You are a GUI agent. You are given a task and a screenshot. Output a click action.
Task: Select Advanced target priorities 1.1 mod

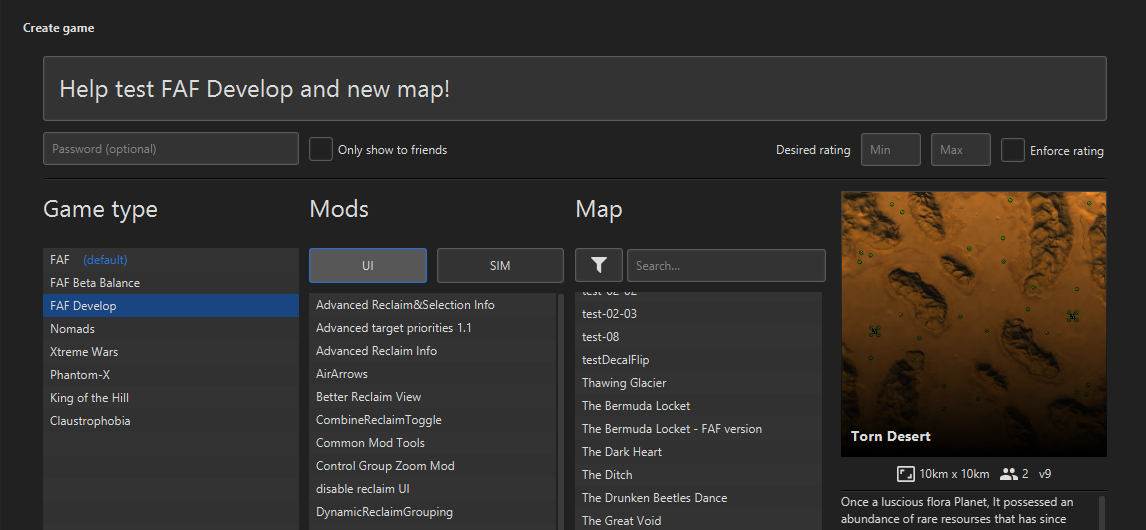[433, 328]
